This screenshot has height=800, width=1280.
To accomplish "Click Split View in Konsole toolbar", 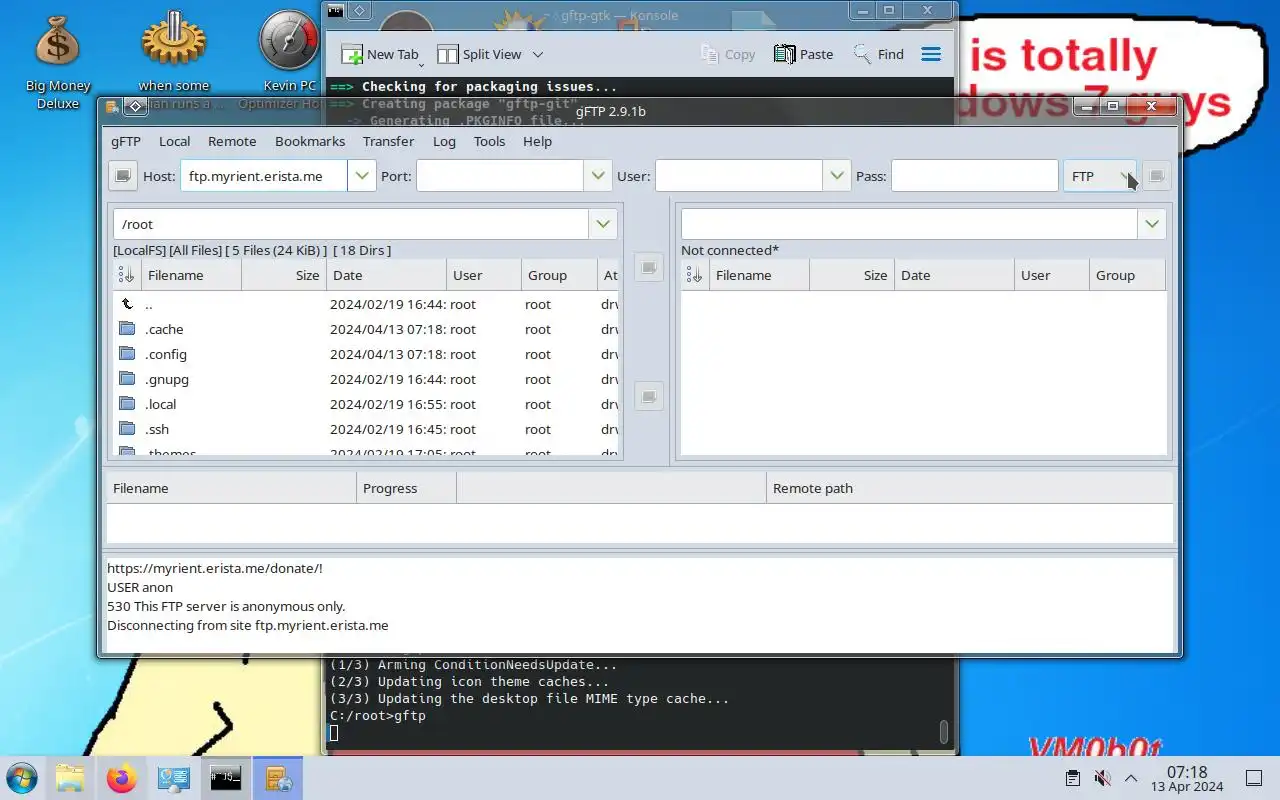I will click(x=480, y=55).
